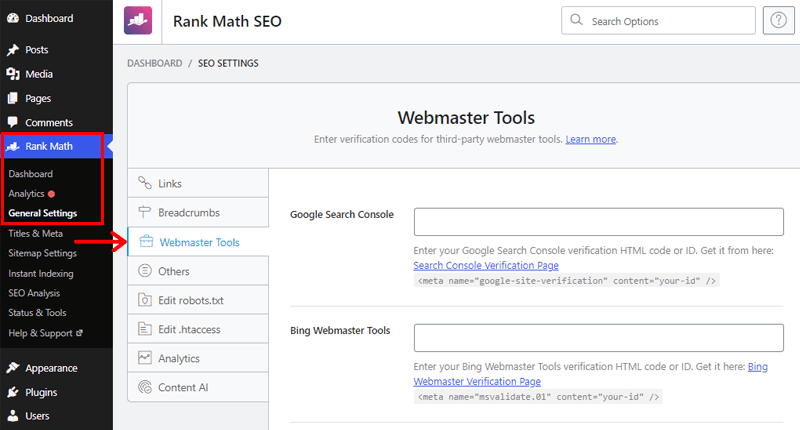Open the Content AI tab
Viewport: 800px width, 430px height.
[198, 387]
